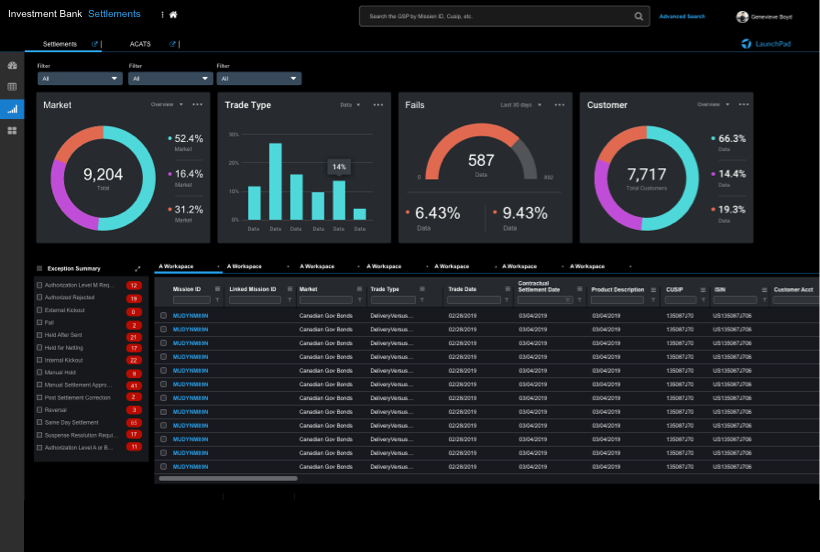Select the first table row checkbox
820x552 pixels.
click(164, 315)
